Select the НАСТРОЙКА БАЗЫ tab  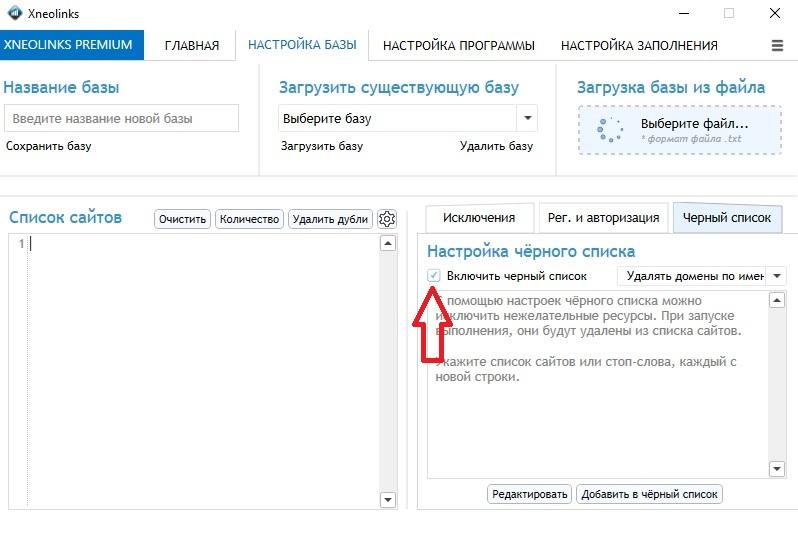coord(302,45)
